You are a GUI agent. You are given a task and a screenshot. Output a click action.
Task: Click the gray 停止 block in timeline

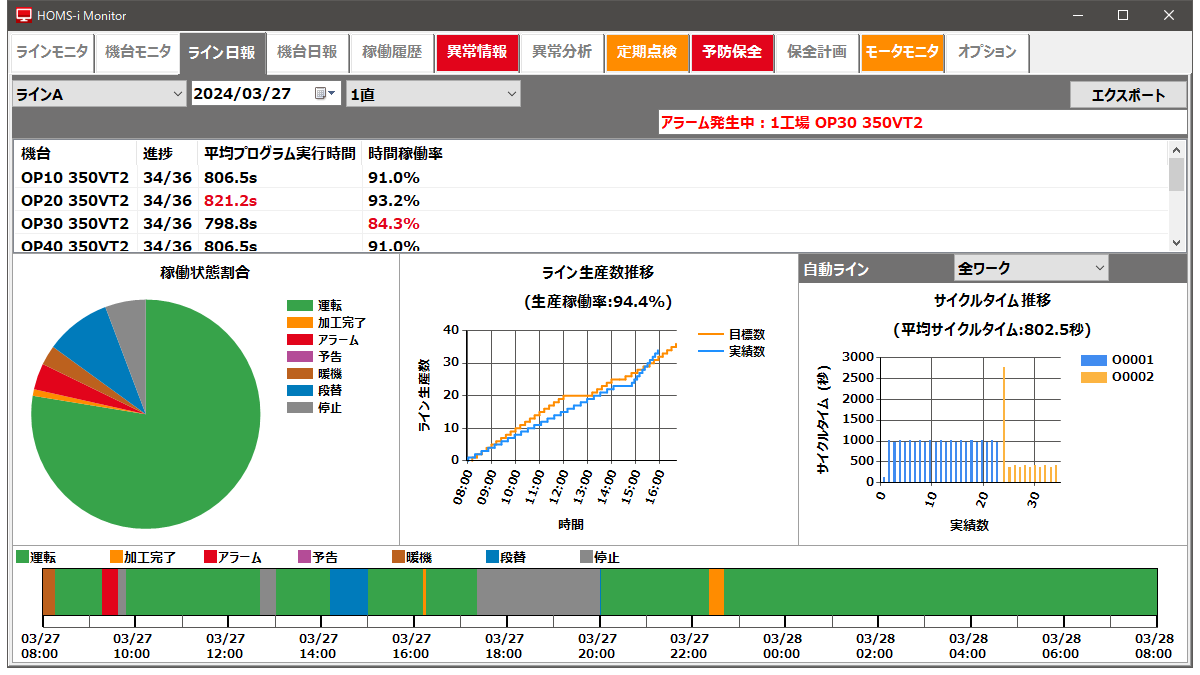coord(537,592)
